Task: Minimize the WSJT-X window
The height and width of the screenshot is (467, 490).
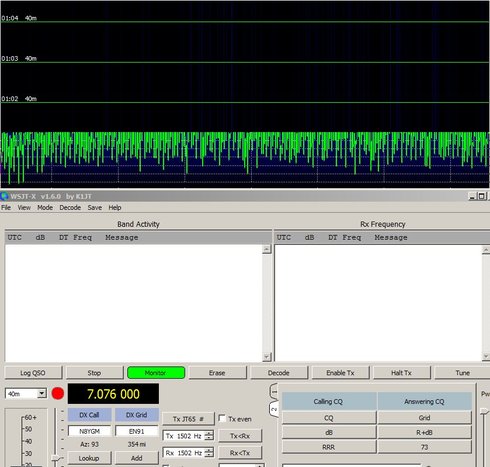Action: click(472, 196)
